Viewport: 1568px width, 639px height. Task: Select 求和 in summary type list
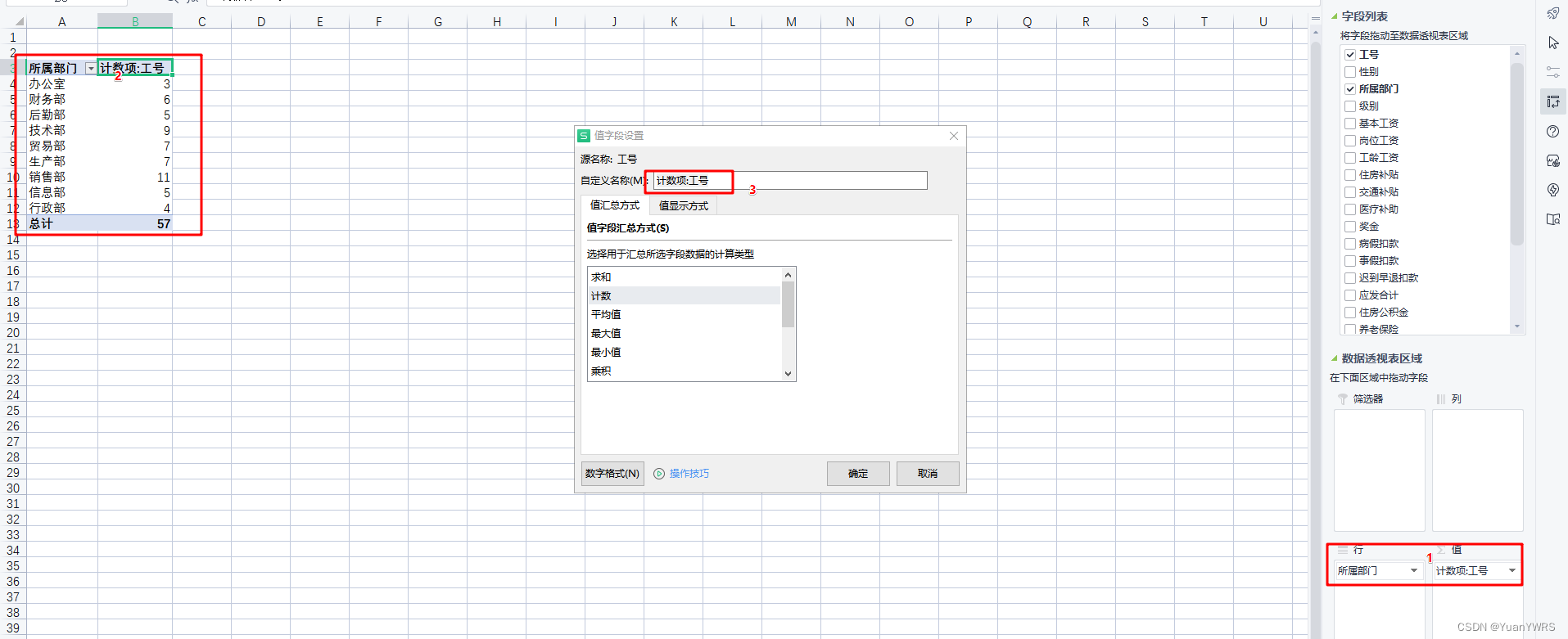coord(684,277)
